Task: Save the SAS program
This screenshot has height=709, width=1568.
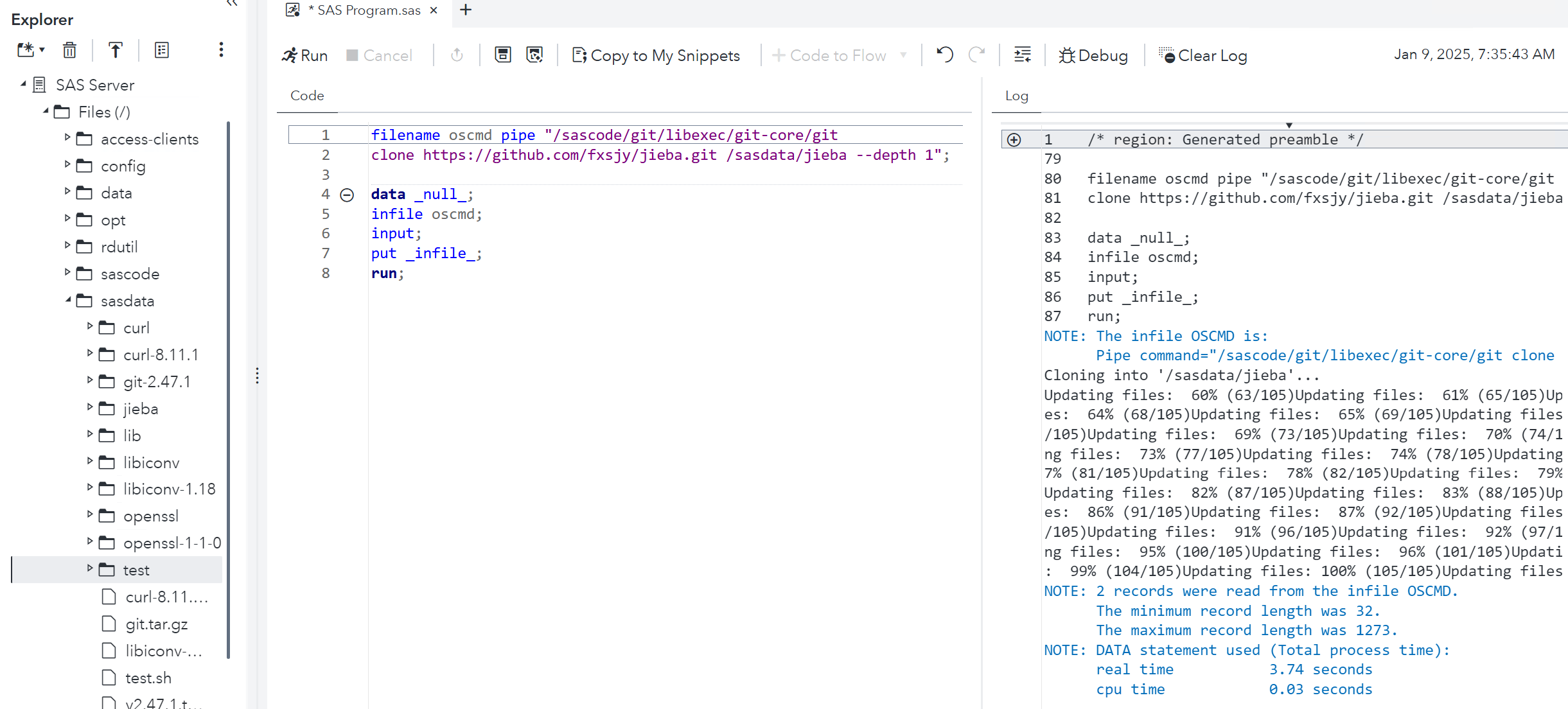Action: click(x=502, y=55)
